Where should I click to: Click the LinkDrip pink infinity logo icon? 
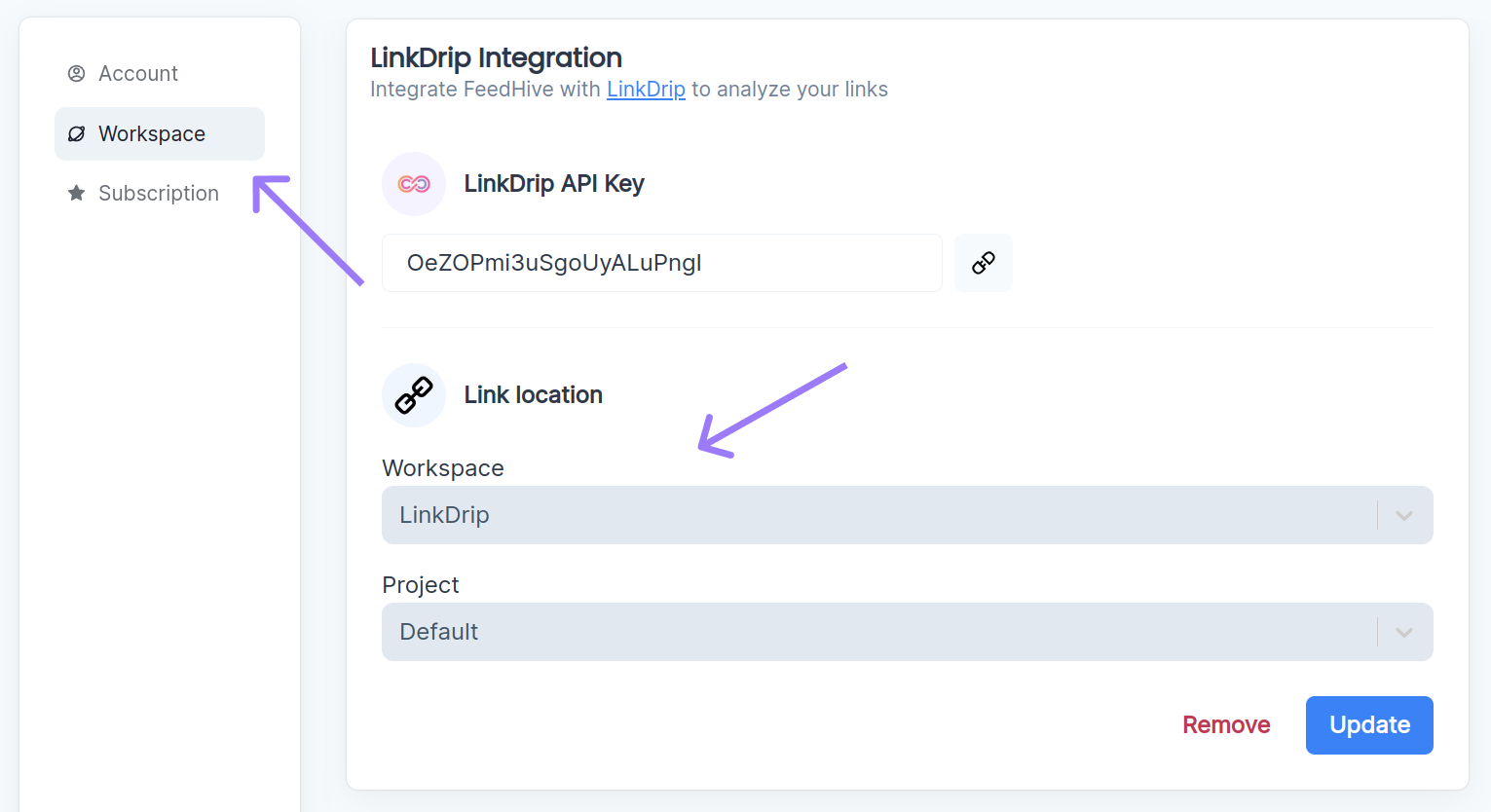pos(413,183)
